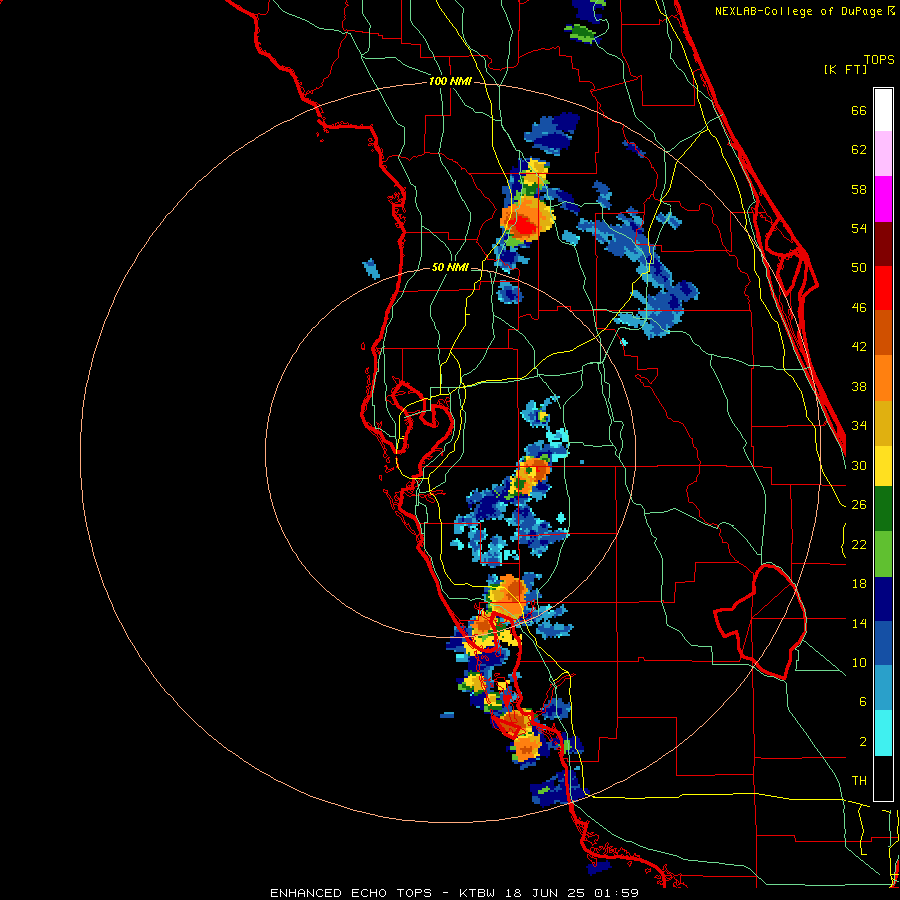
Task: Click the 38 legend value
Action: [x=859, y=386]
